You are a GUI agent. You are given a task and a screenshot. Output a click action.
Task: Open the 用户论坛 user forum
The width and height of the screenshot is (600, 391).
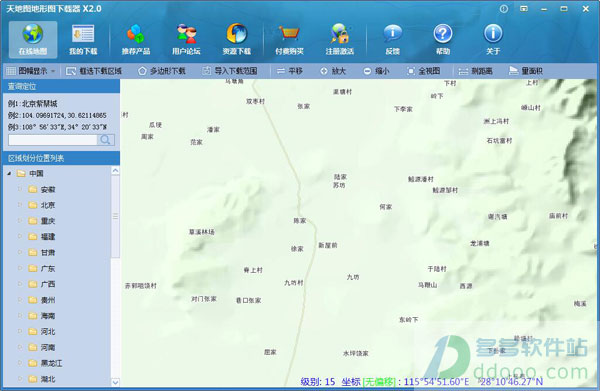pos(186,39)
